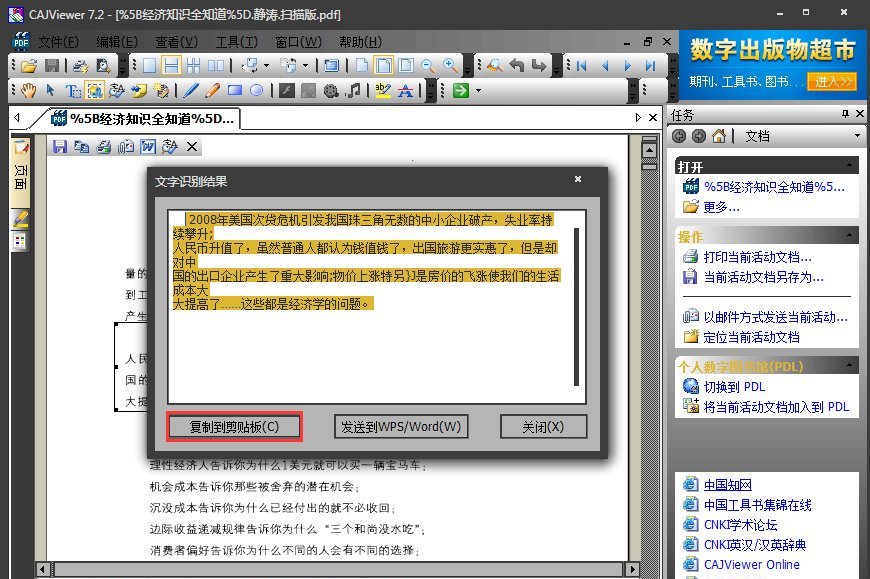Click the 进入>> banner button
This screenshot has height=579, width=870.
[832, 82]
